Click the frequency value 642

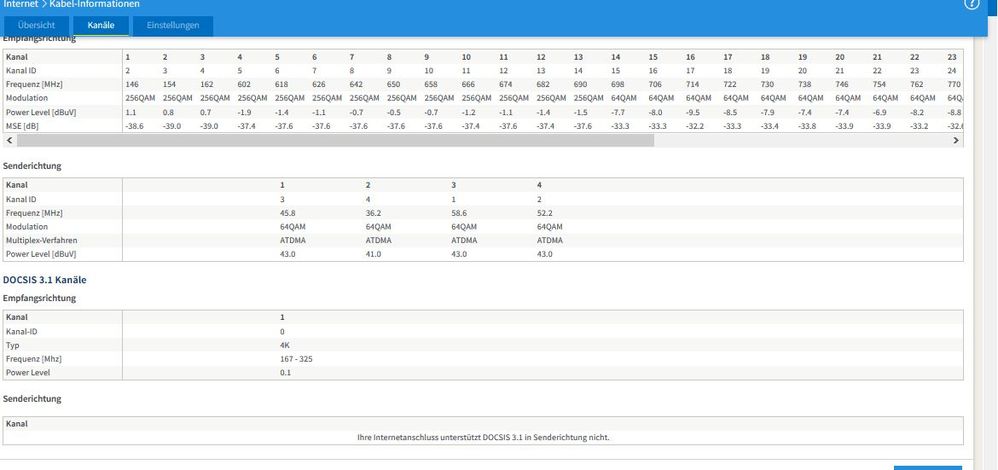(356, 84)
